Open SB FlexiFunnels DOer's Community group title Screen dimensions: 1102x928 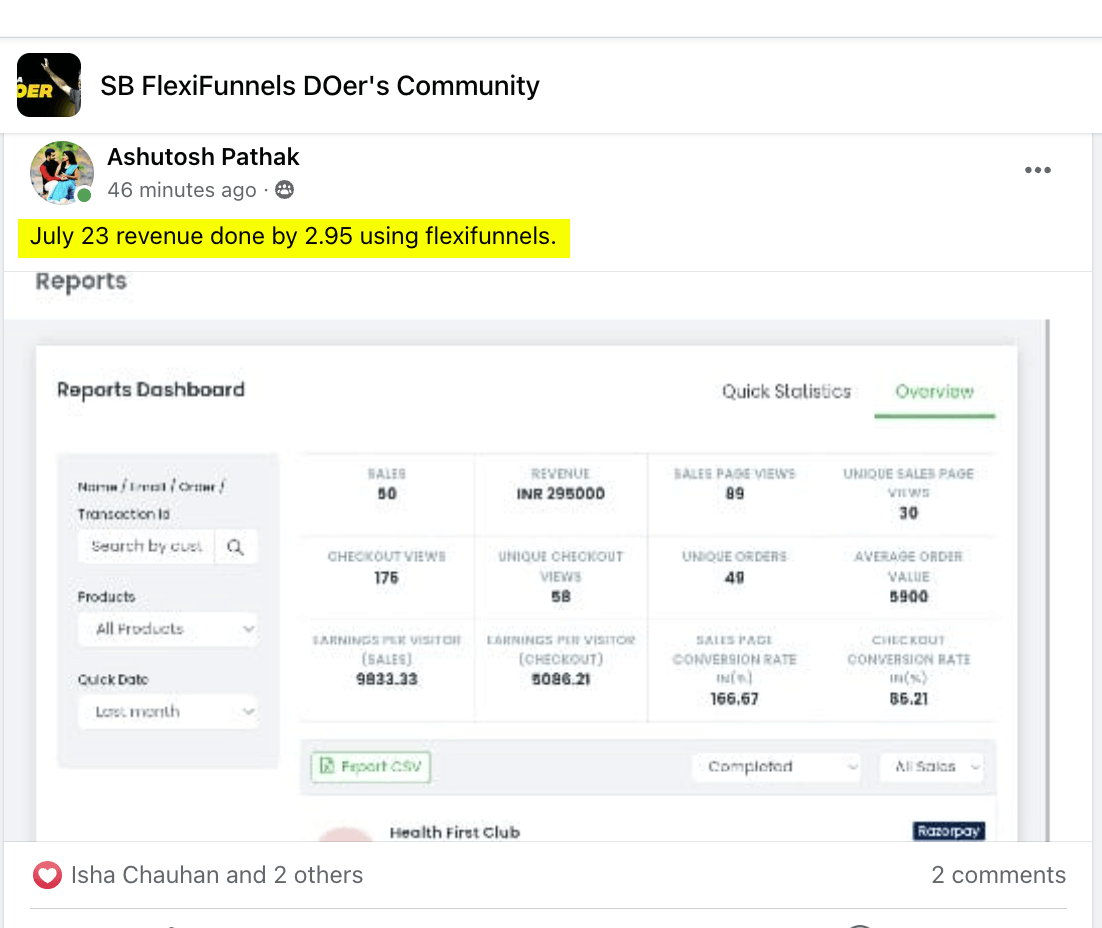pyautogui.click(x=320, y=86)
